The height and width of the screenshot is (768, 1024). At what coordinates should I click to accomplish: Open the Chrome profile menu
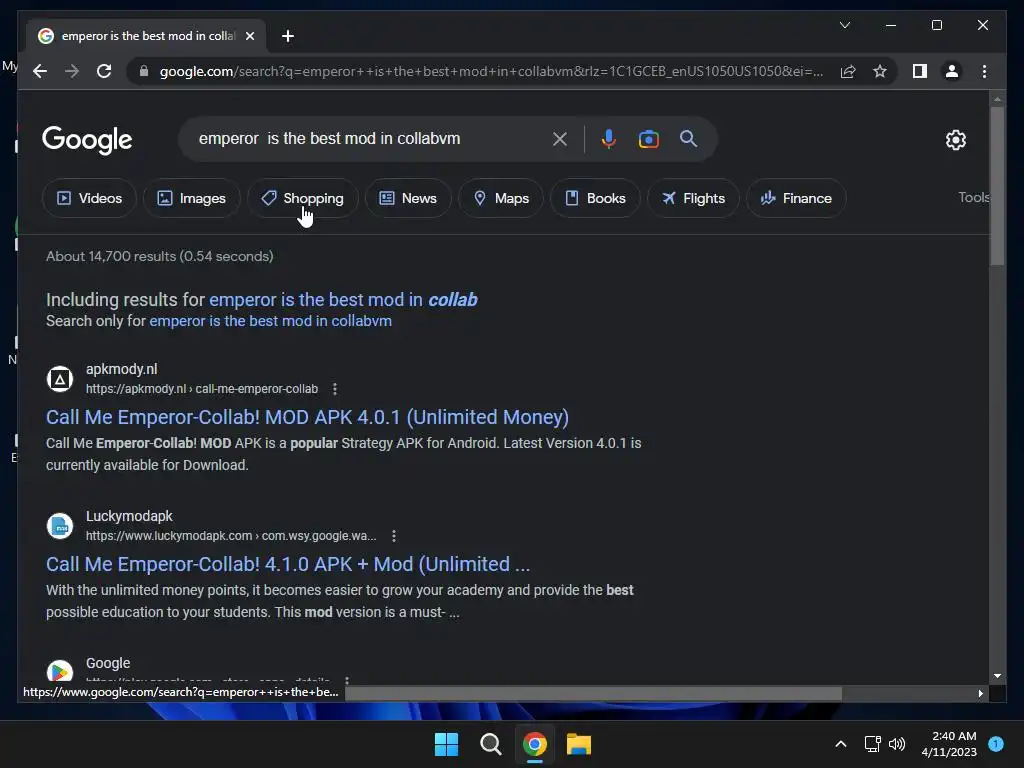(952, 71)
